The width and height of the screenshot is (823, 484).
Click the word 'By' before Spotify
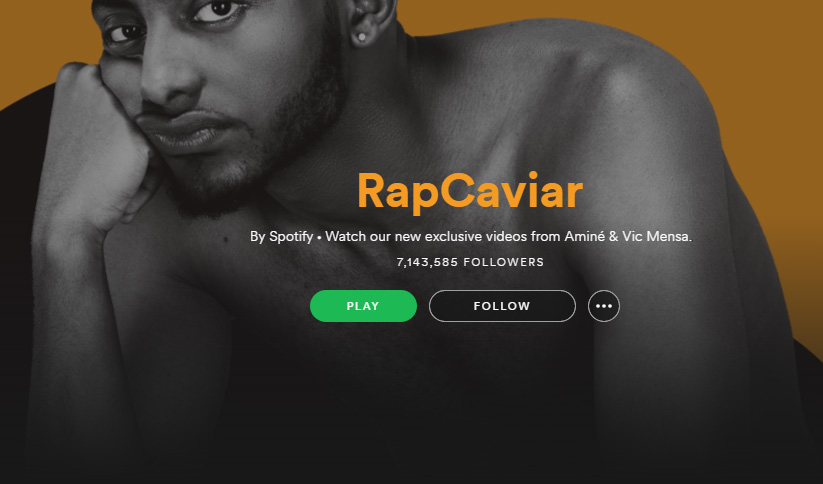[258, 237]
